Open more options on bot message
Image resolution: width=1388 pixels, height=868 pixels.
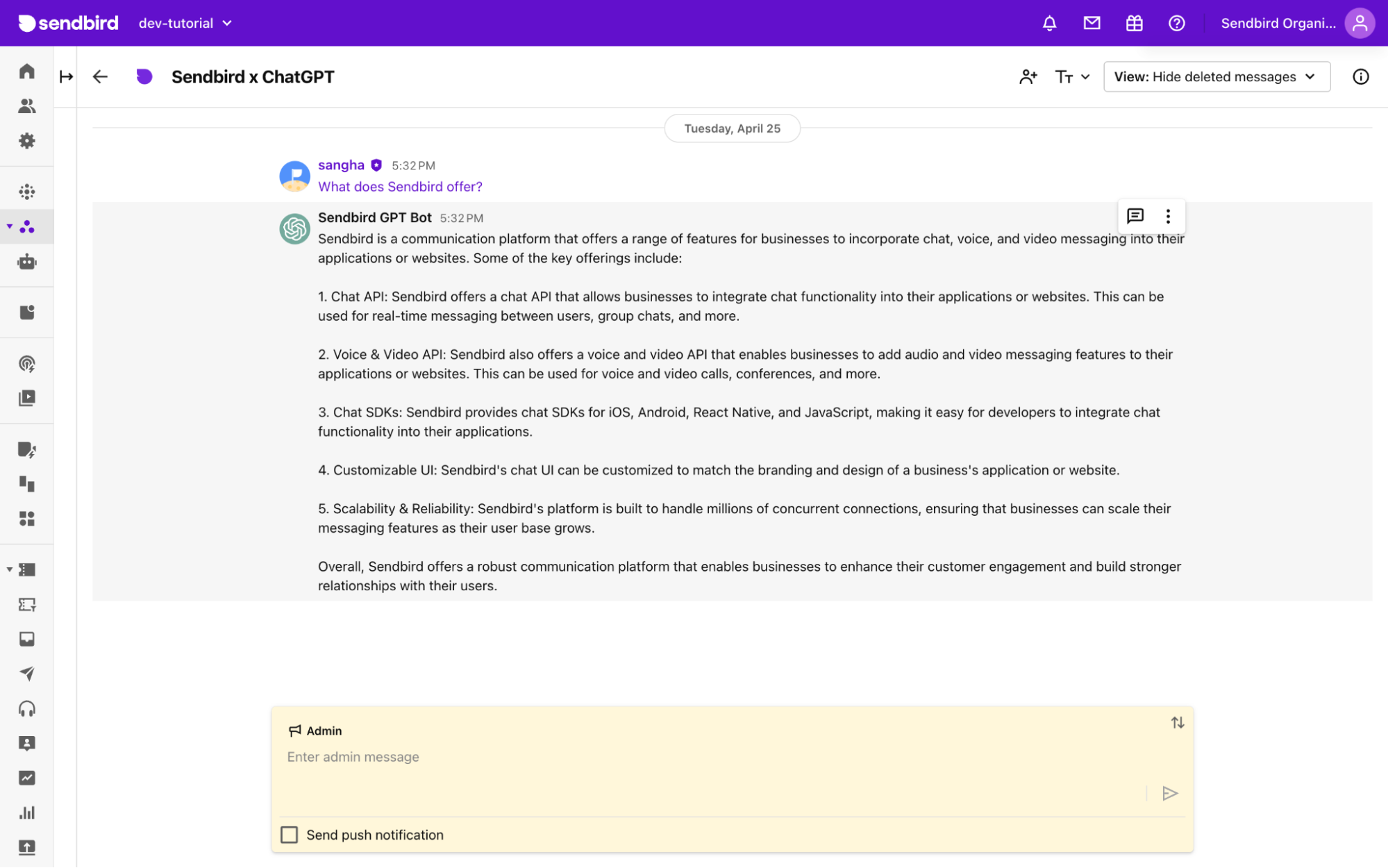pyautogui.click(x=1168, y=216)
